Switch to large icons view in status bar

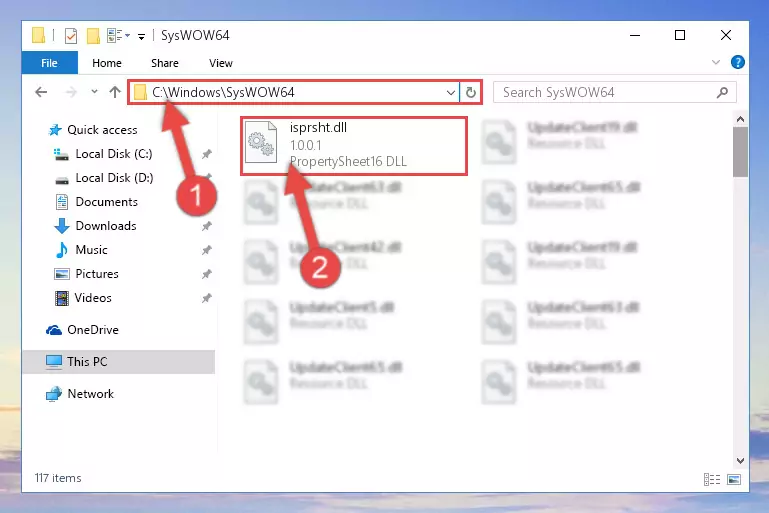[x=734, y=479]
